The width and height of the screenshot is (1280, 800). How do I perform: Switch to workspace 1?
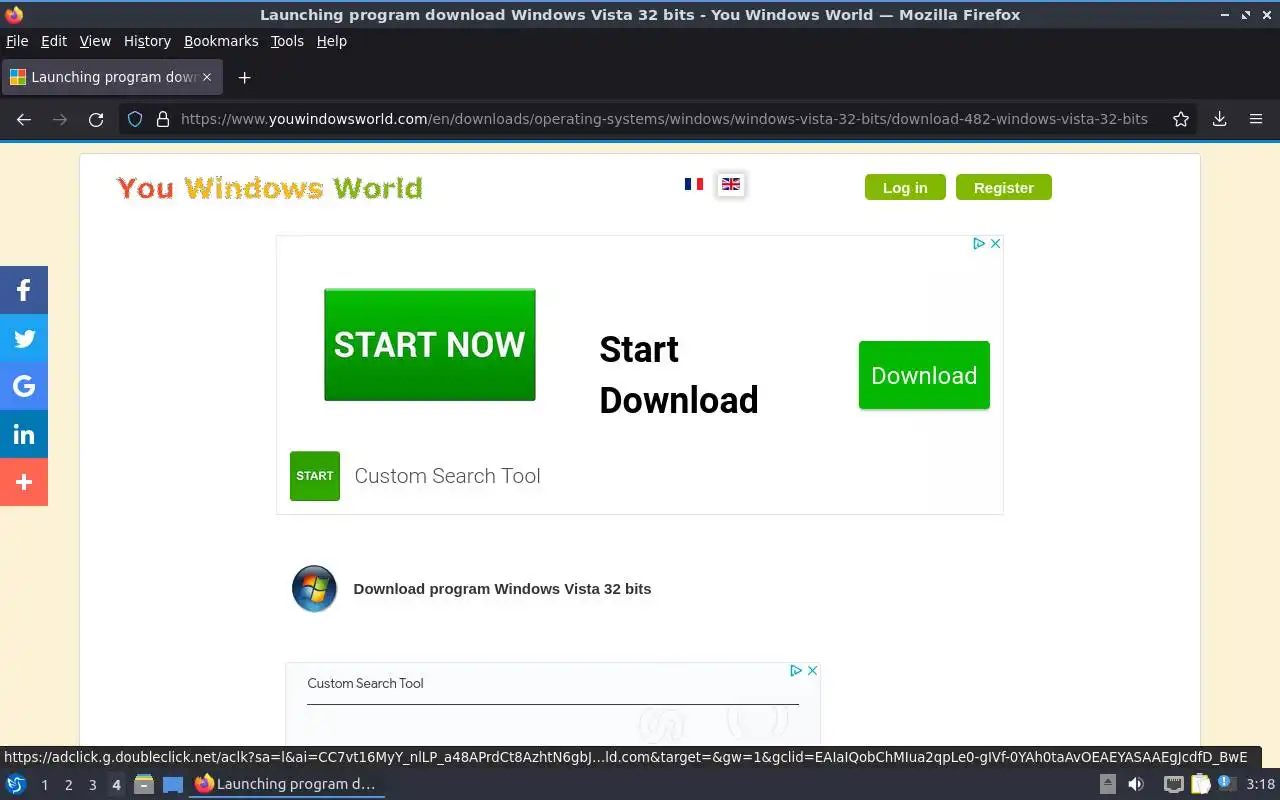[x=44, y=785]
